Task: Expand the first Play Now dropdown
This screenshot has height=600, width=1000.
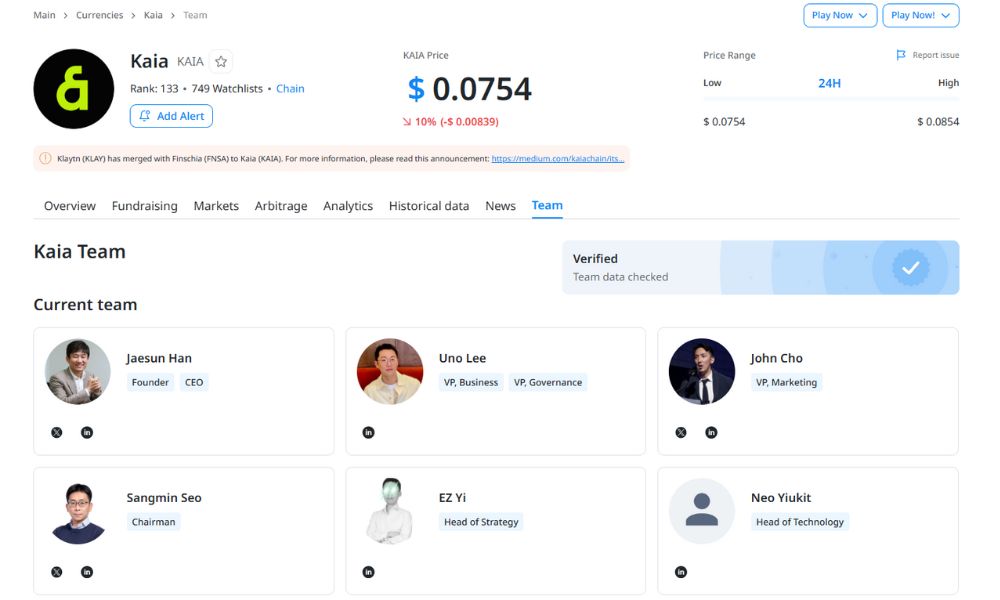Action: click(x=840, y=15)
